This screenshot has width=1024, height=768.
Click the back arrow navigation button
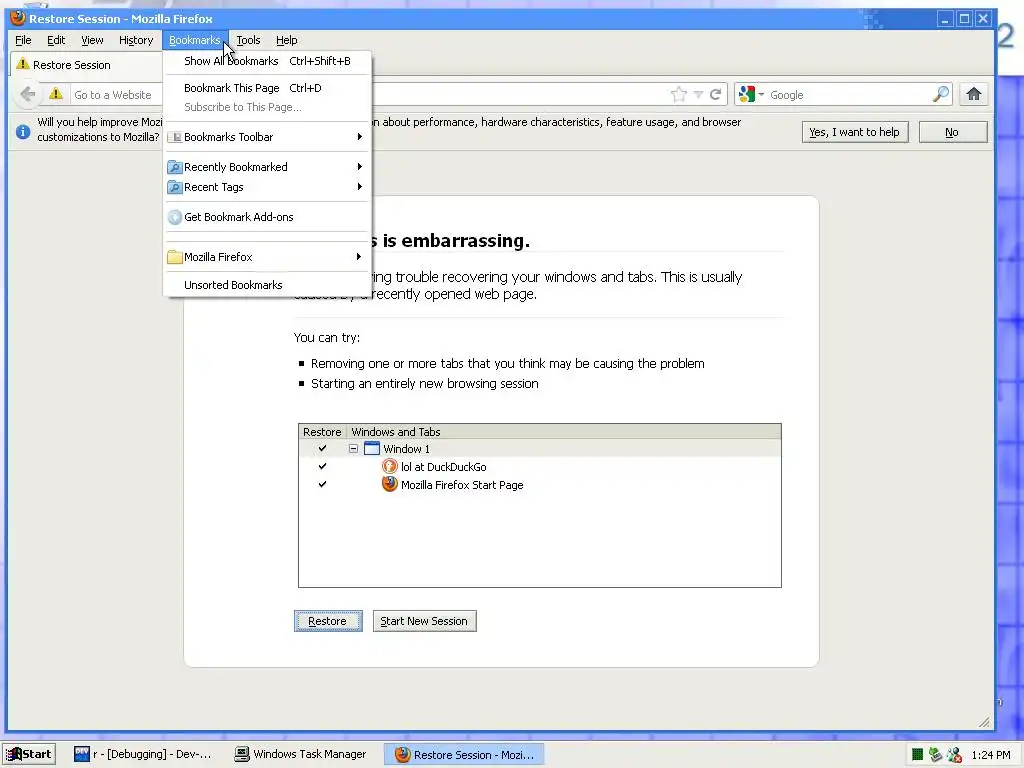pos(27,95)
